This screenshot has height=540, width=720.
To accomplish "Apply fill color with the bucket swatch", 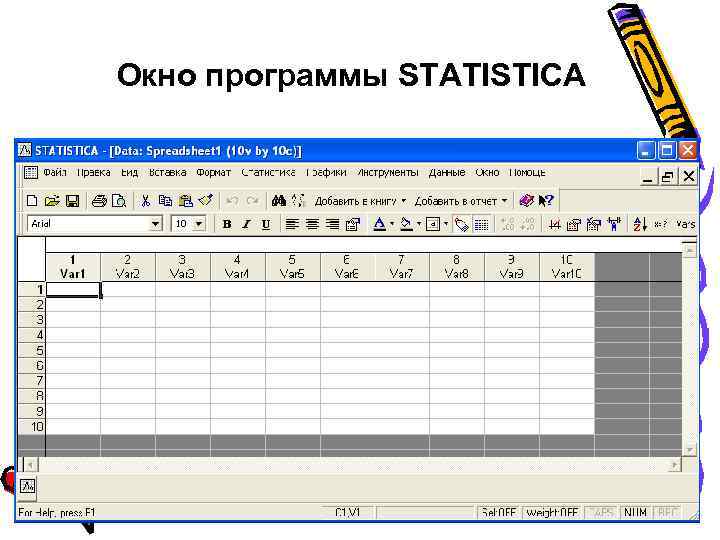I will point(406,224).
